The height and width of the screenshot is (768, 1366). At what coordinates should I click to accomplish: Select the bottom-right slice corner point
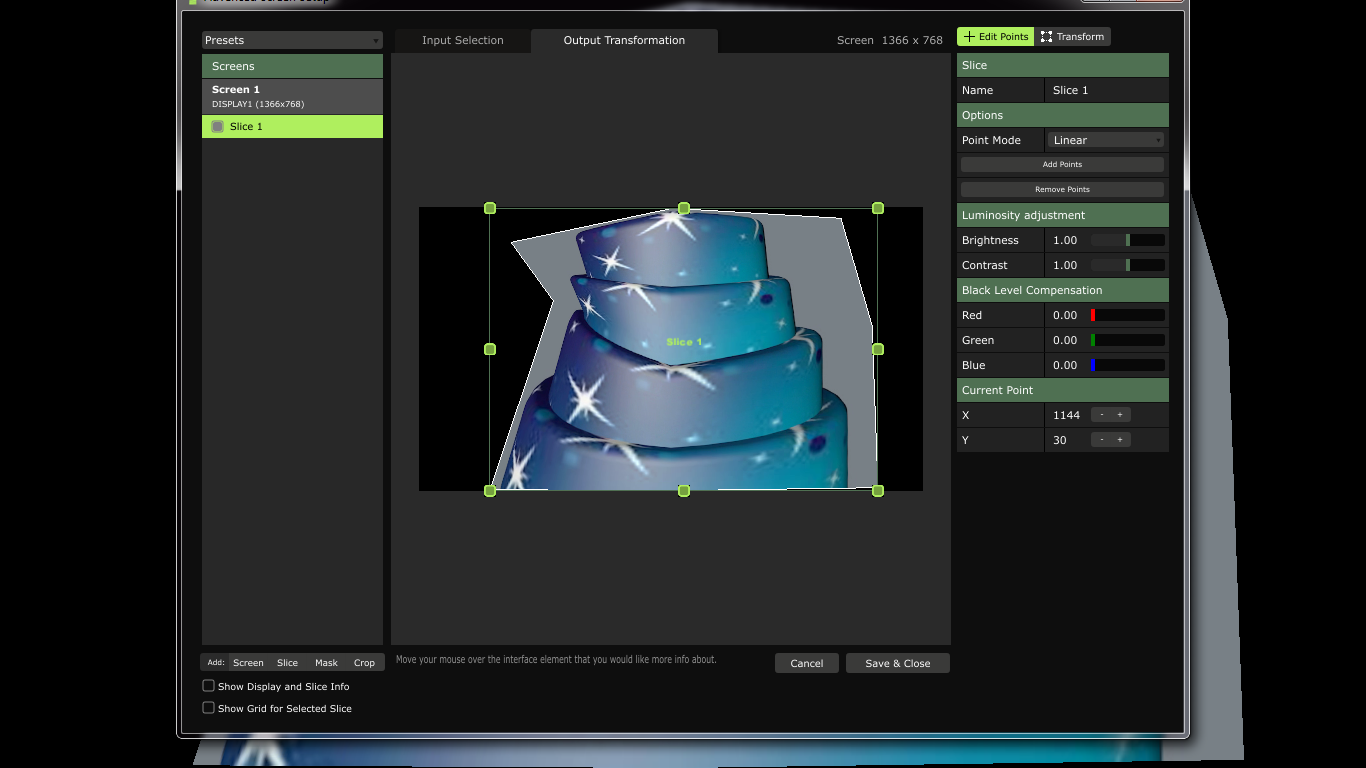(x=878, y=491)
